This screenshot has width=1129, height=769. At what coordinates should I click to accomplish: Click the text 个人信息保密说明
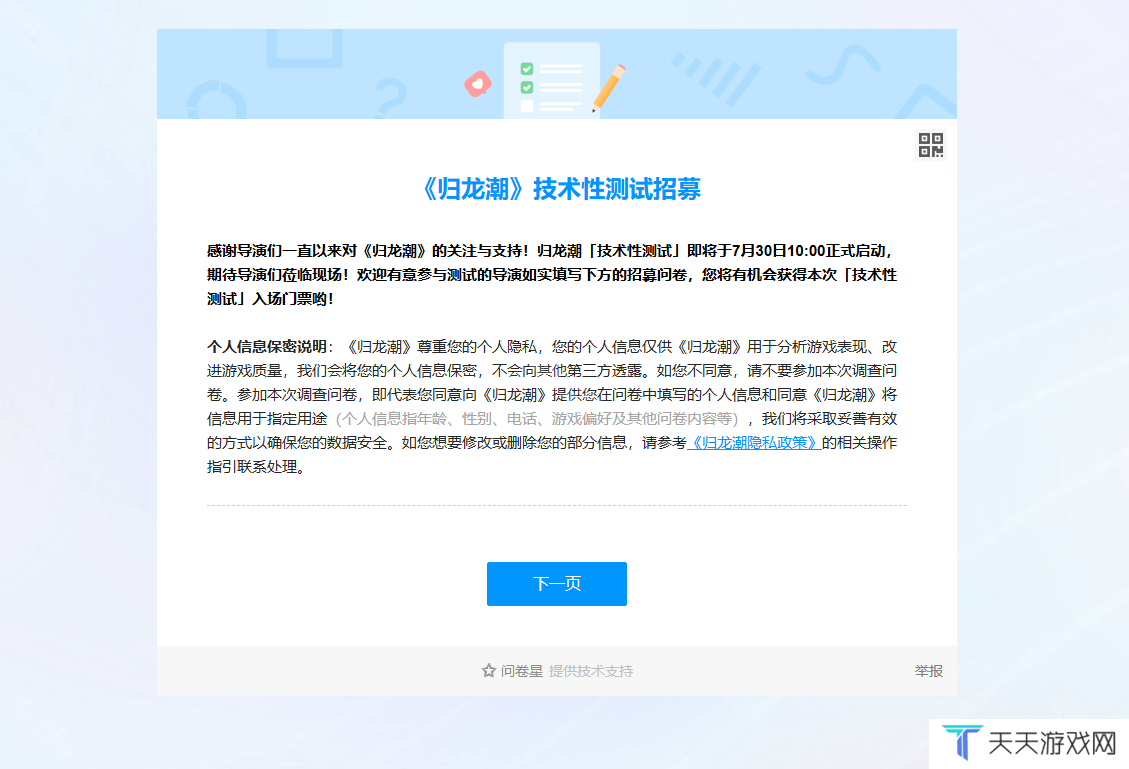click(x=267, y=347)
